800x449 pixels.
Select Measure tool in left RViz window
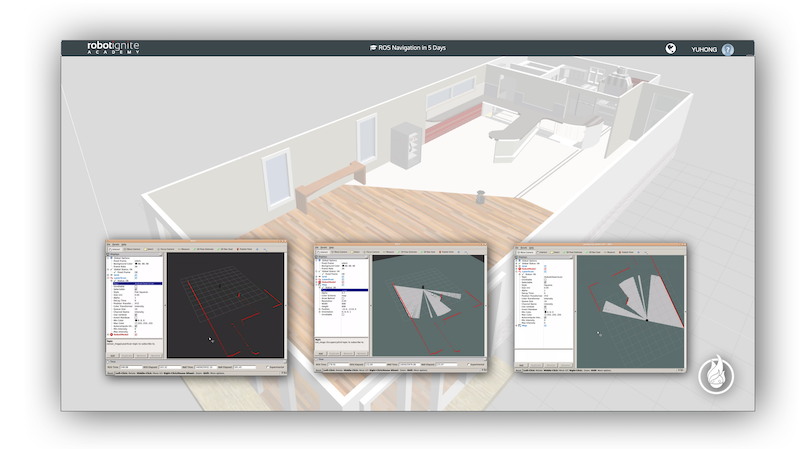click(x=184, y=249)
